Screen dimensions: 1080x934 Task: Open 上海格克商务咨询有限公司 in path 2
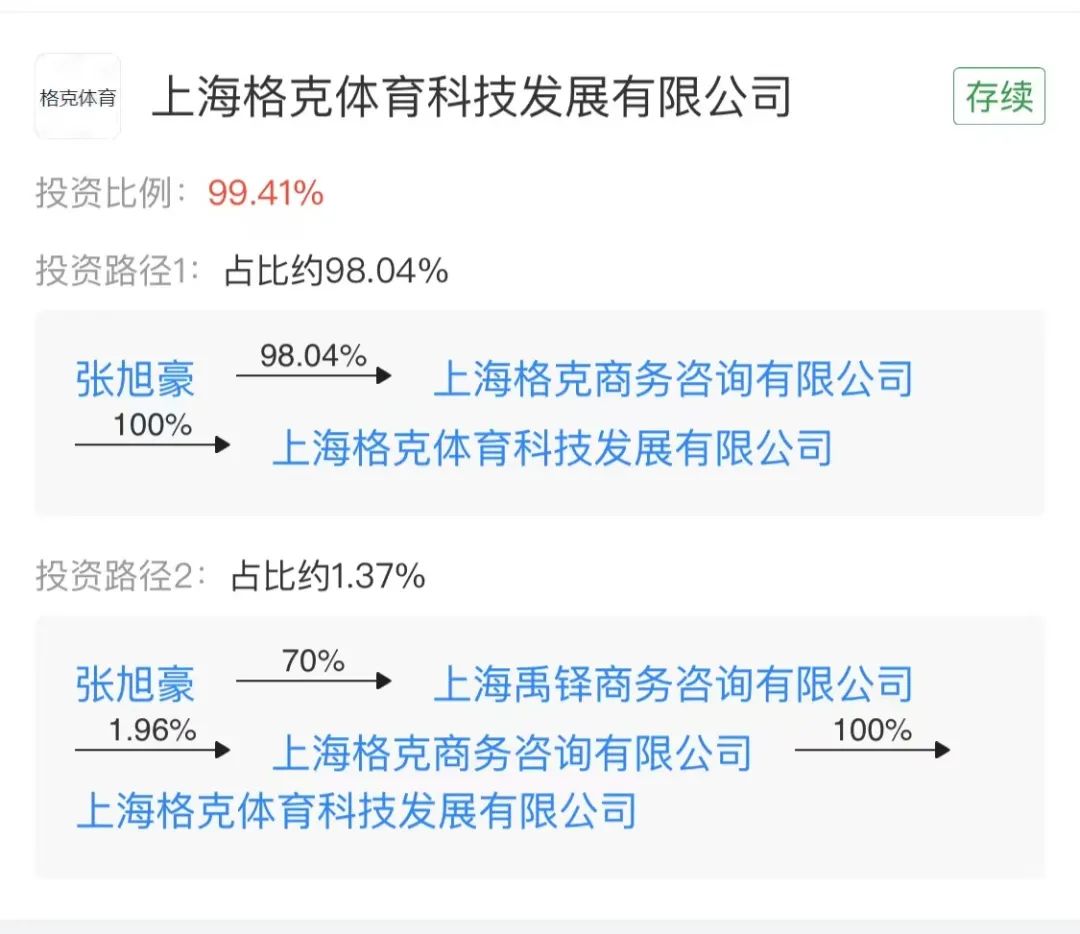click(x=512, y=752)
